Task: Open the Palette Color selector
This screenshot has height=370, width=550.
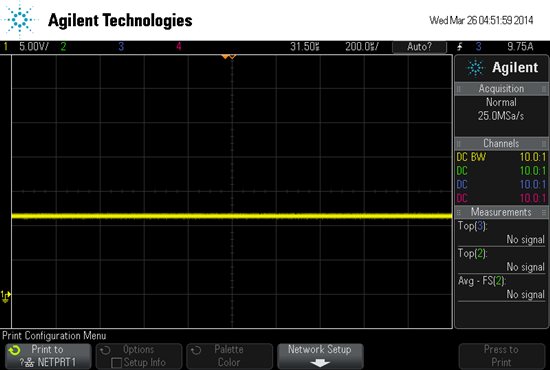Action: (229, 356)
